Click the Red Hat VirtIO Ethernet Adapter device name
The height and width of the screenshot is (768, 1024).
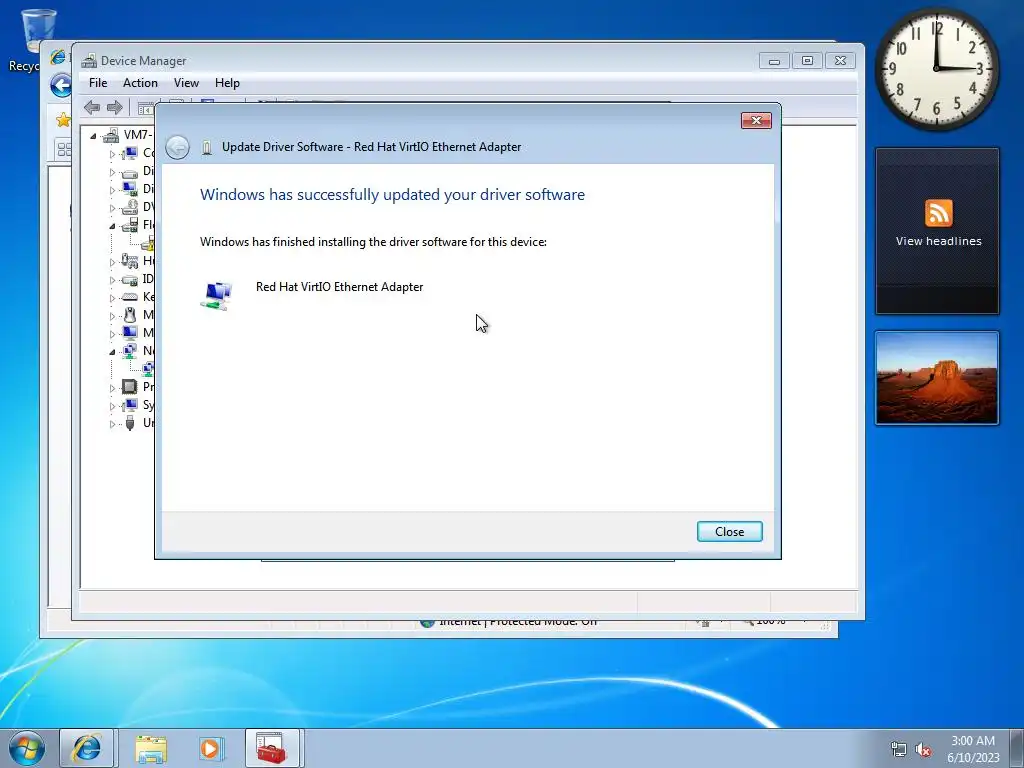[x=339, y=287]
